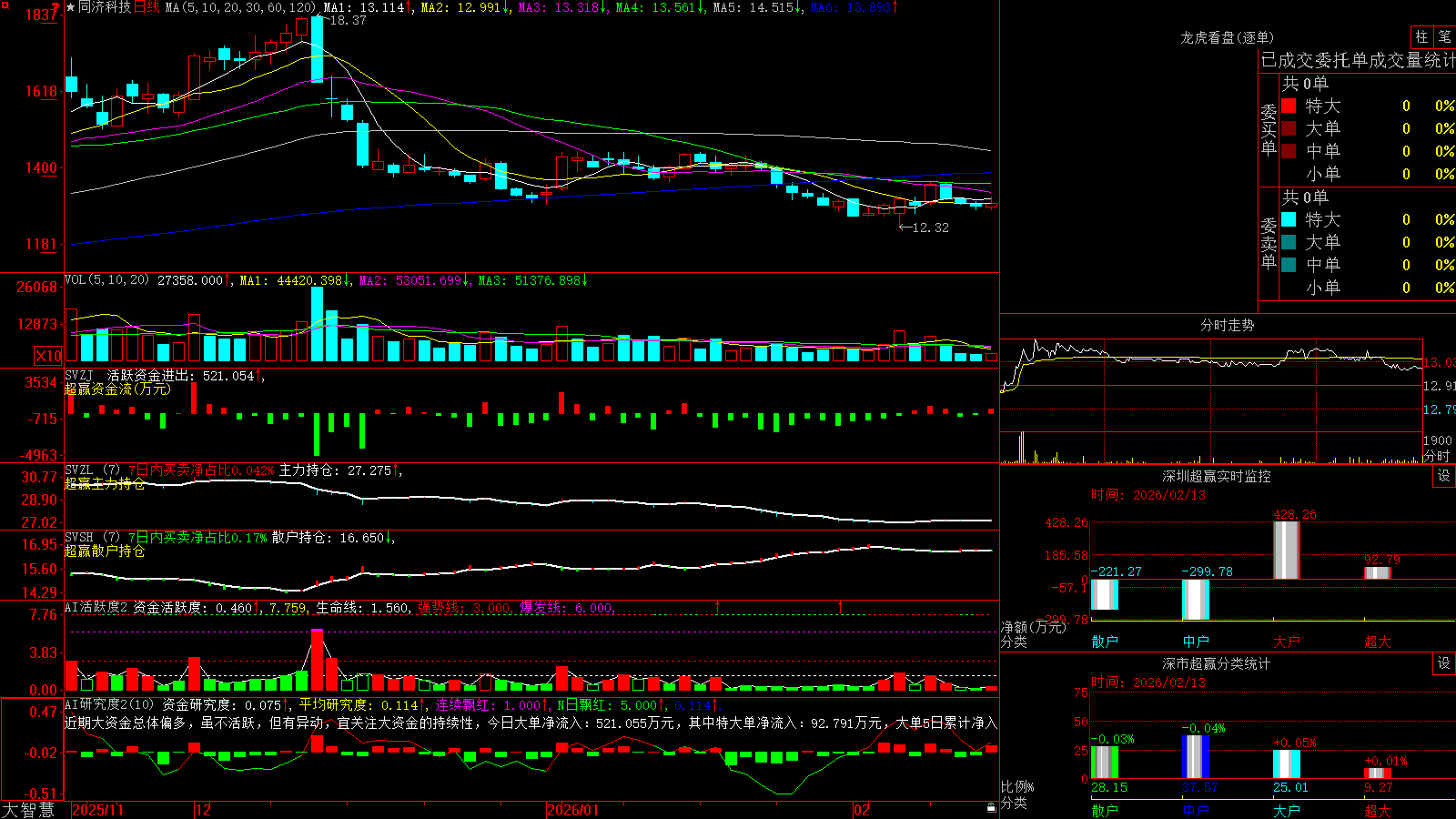Switch order panel to 笔 tick mode
1456x819 pixels.
tap(1444, 36)
